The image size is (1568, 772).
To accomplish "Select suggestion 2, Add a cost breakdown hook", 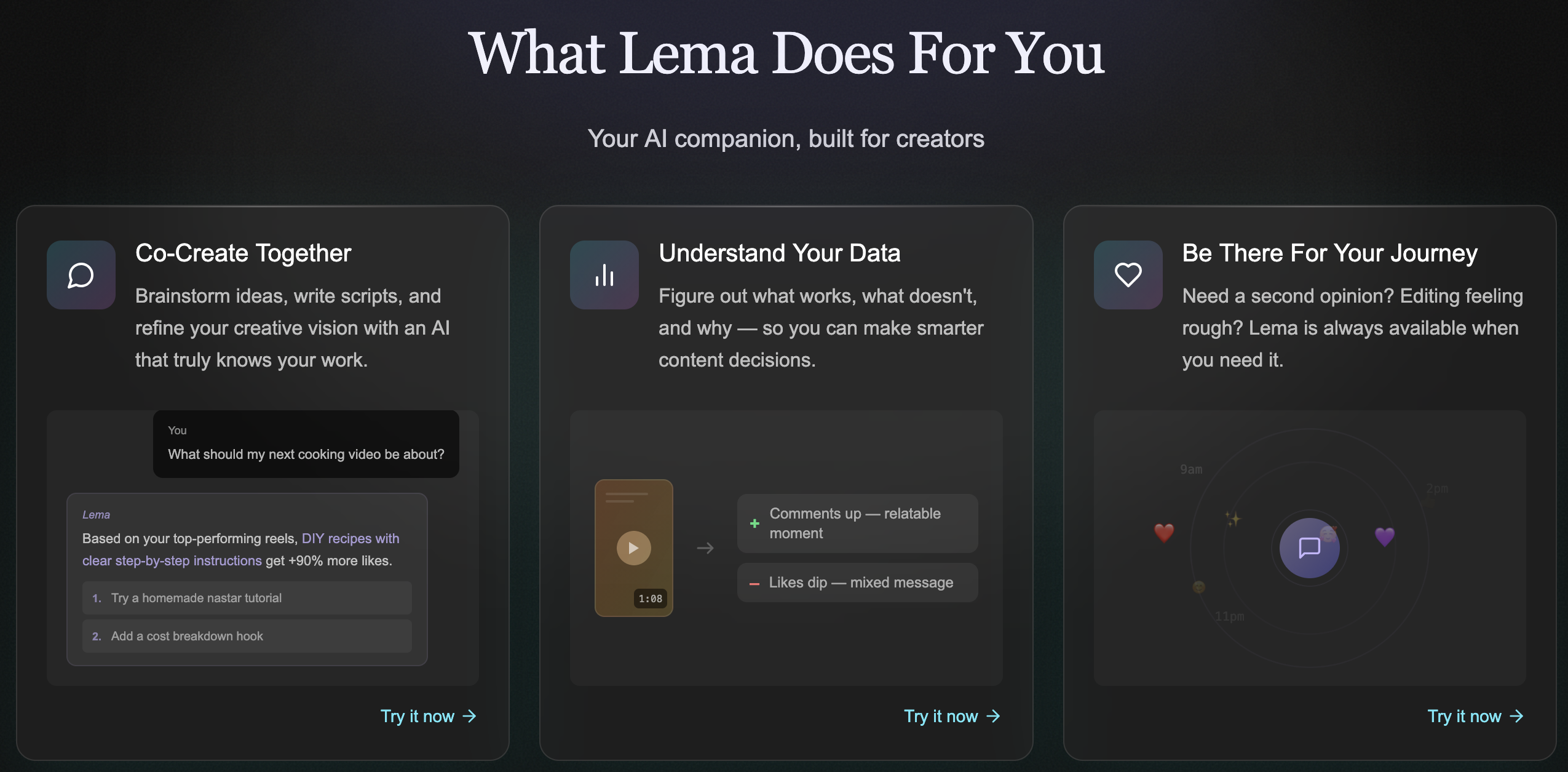I will [x=246, y=636].
